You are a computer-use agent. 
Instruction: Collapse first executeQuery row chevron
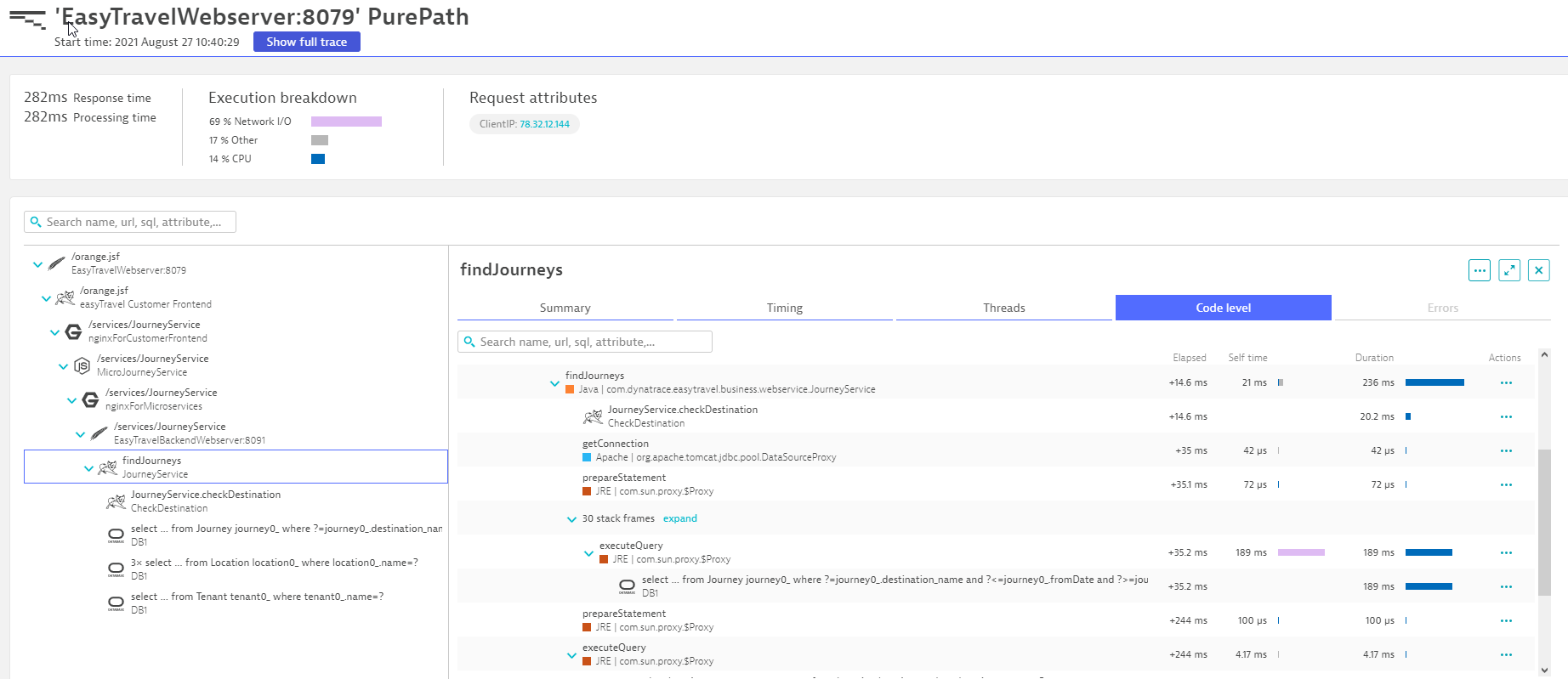click(588, 553)
